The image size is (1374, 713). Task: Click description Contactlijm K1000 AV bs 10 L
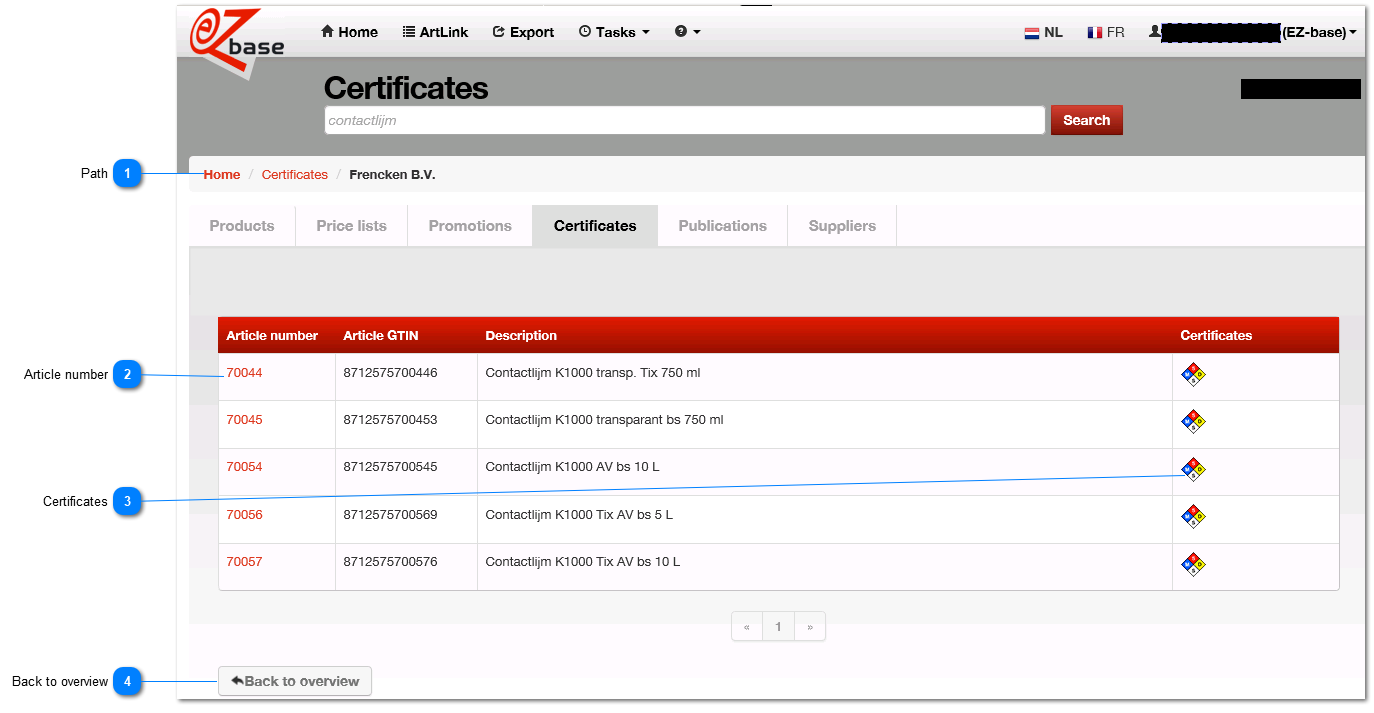coord(572,466)
